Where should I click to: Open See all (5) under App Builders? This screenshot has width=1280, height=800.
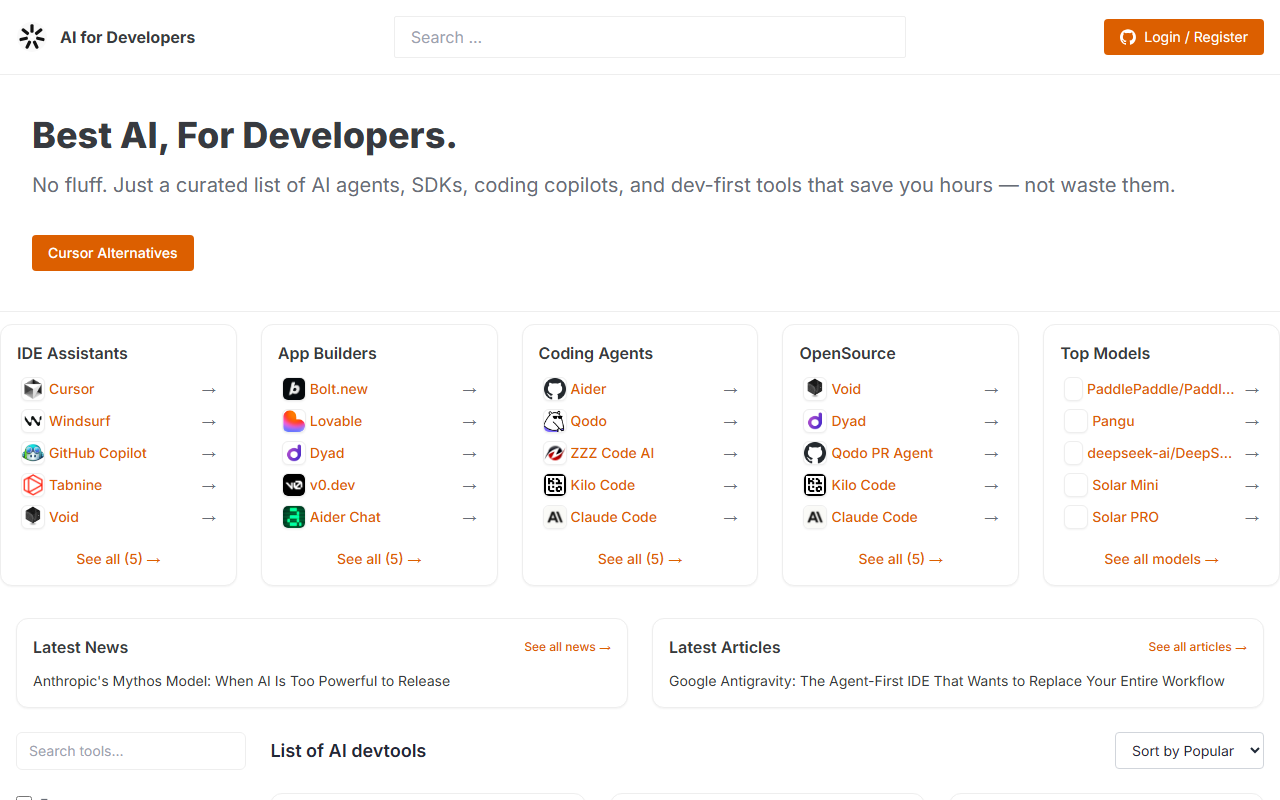[x=379, y=559]
